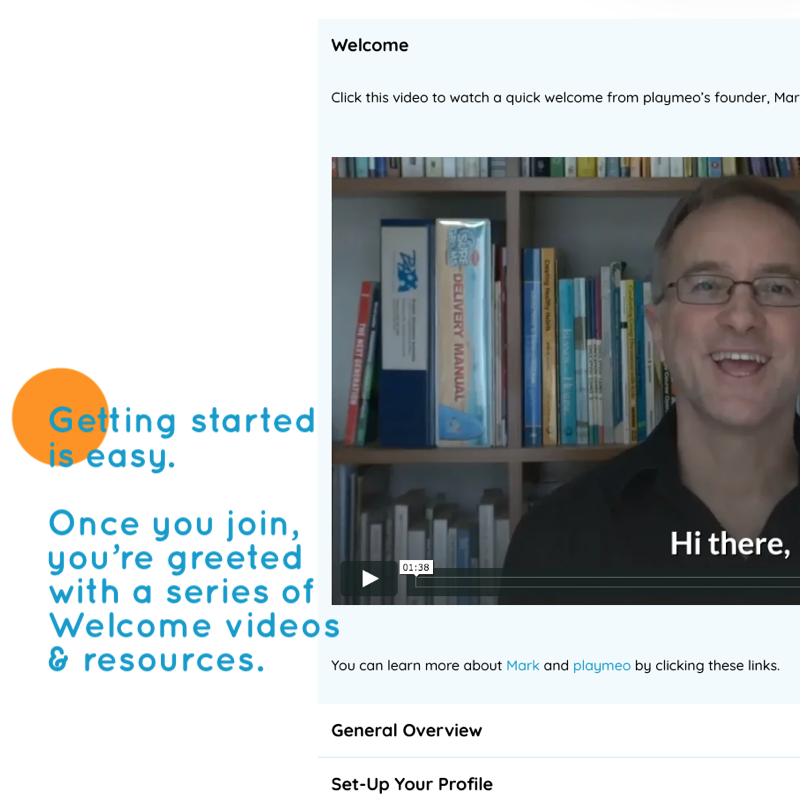This screenshot has height=800, width=800.
Task: Click the 01:38 duration marker
Action: click(416, 567)
